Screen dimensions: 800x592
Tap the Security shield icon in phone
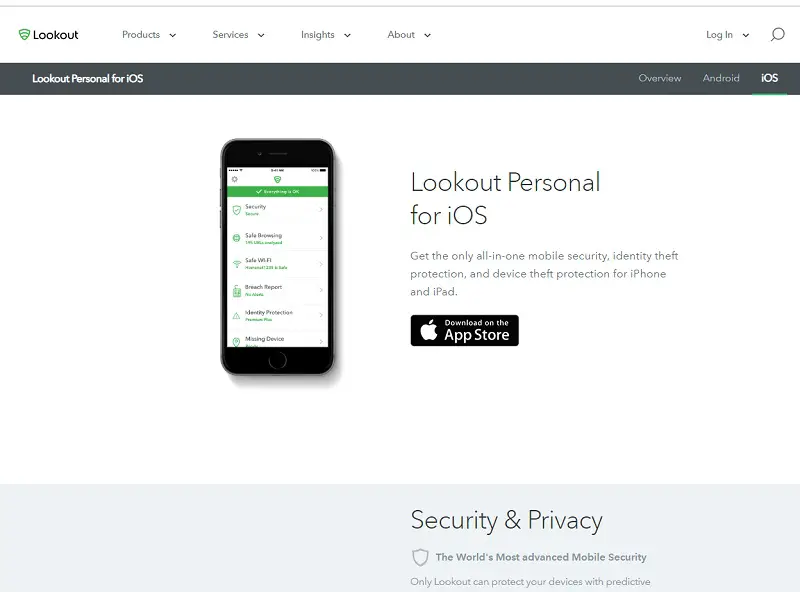237,210
